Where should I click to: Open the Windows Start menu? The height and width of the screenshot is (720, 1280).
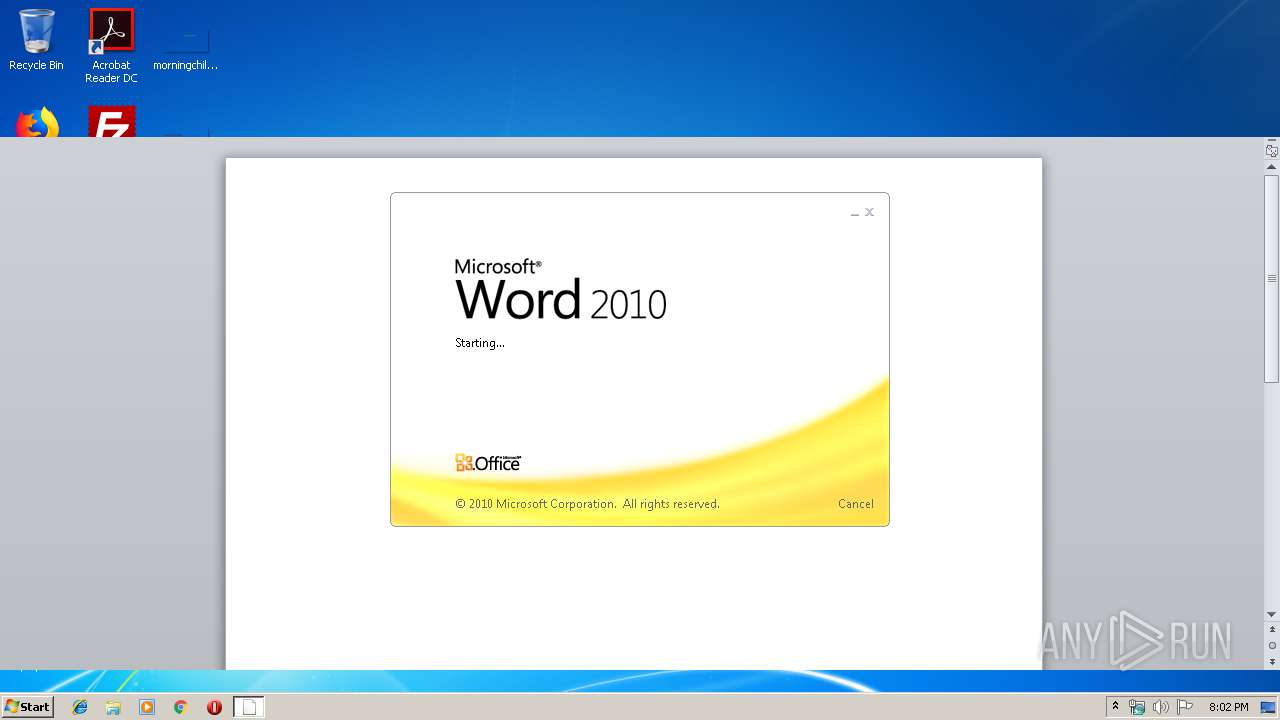(28, 706)
